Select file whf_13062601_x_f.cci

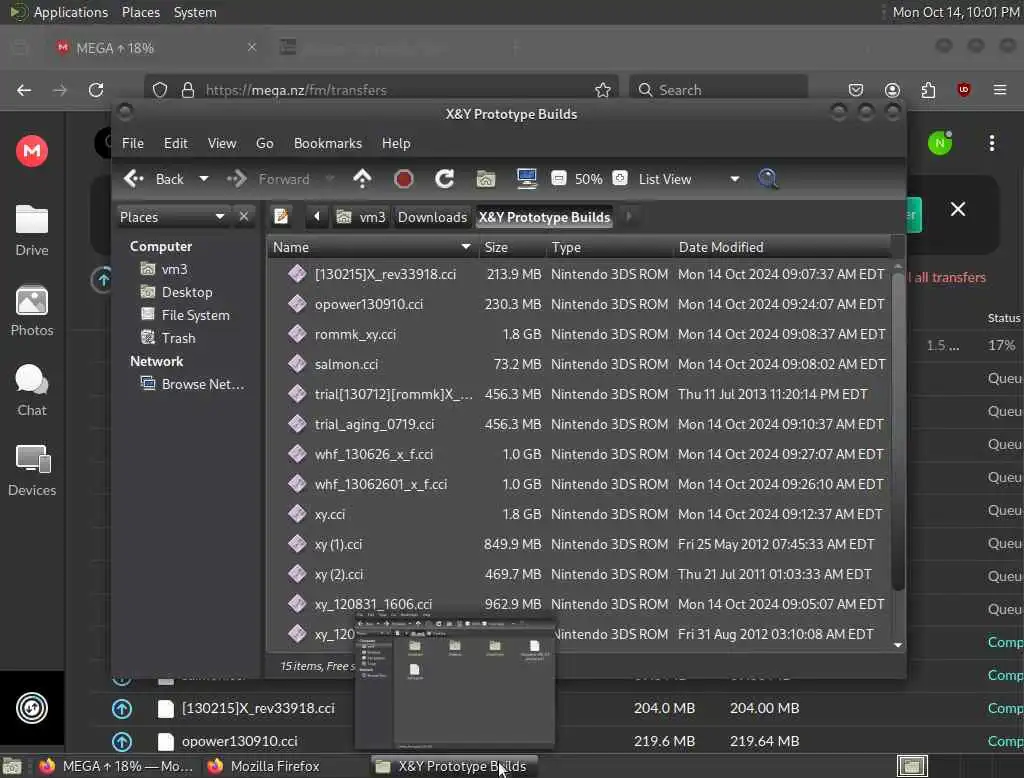coord(381,485)
